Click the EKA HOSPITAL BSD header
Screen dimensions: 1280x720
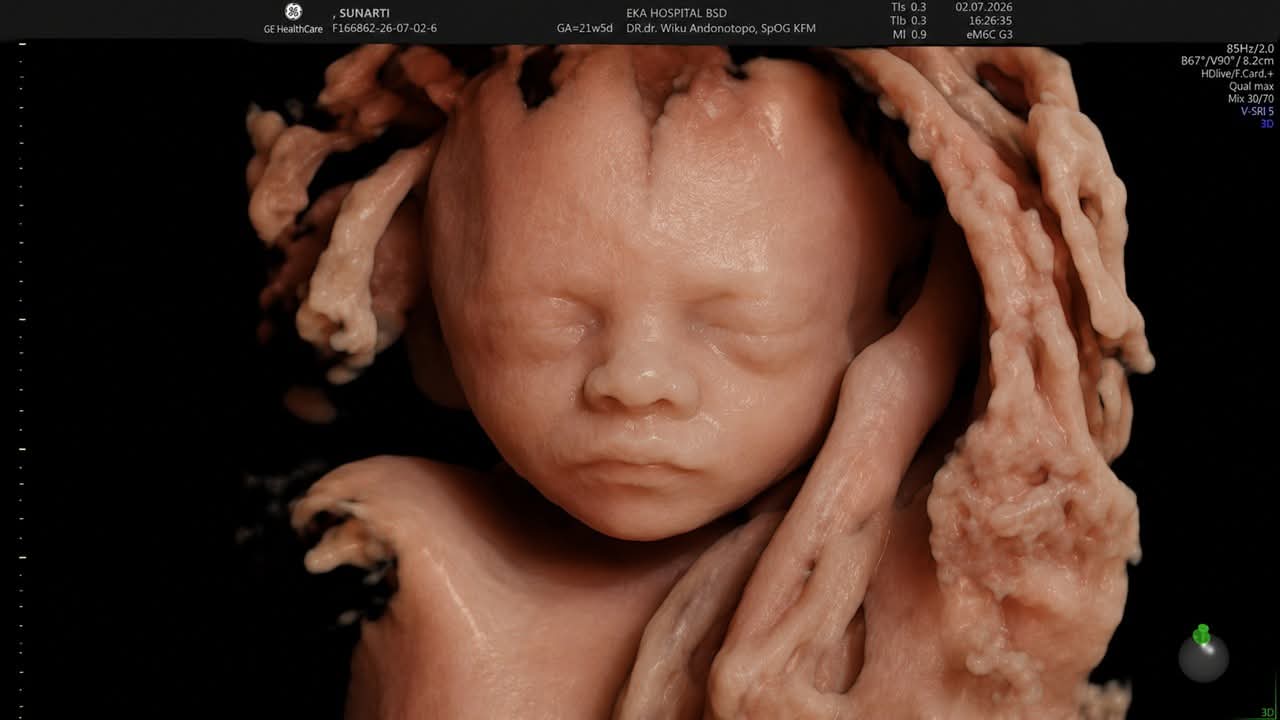pyautogui.click(x=677, y=13)
